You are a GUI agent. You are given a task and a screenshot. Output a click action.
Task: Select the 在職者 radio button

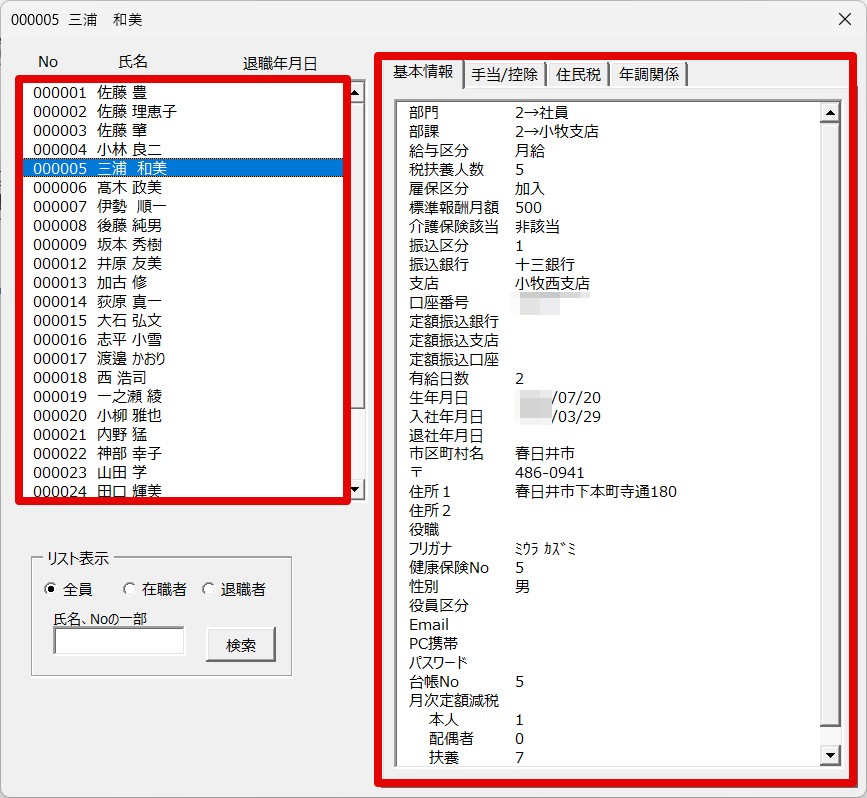(129, 589)
